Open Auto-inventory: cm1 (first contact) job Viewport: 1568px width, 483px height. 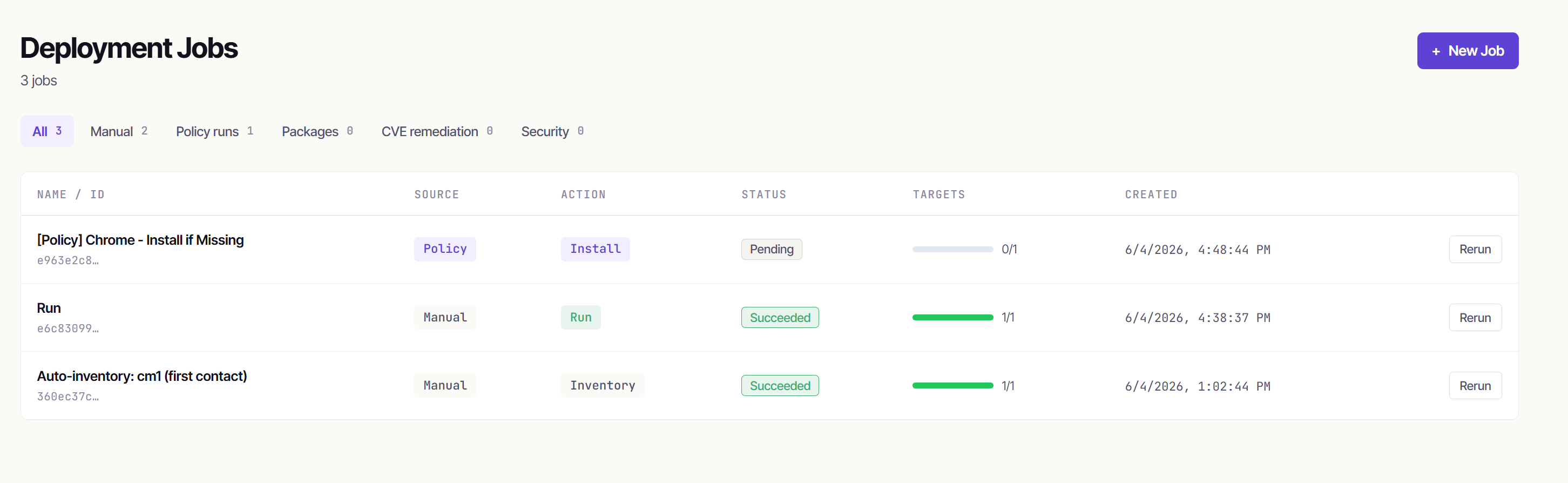(142, 377)
